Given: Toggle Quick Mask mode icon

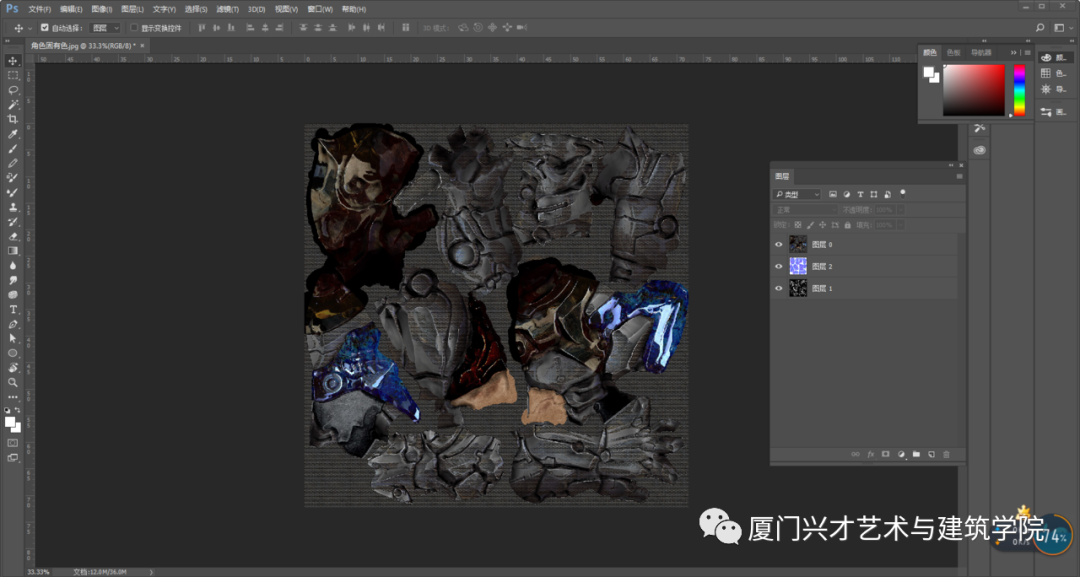Looking at the screenshot, I should pyautogui.click(x=12, y=443).
